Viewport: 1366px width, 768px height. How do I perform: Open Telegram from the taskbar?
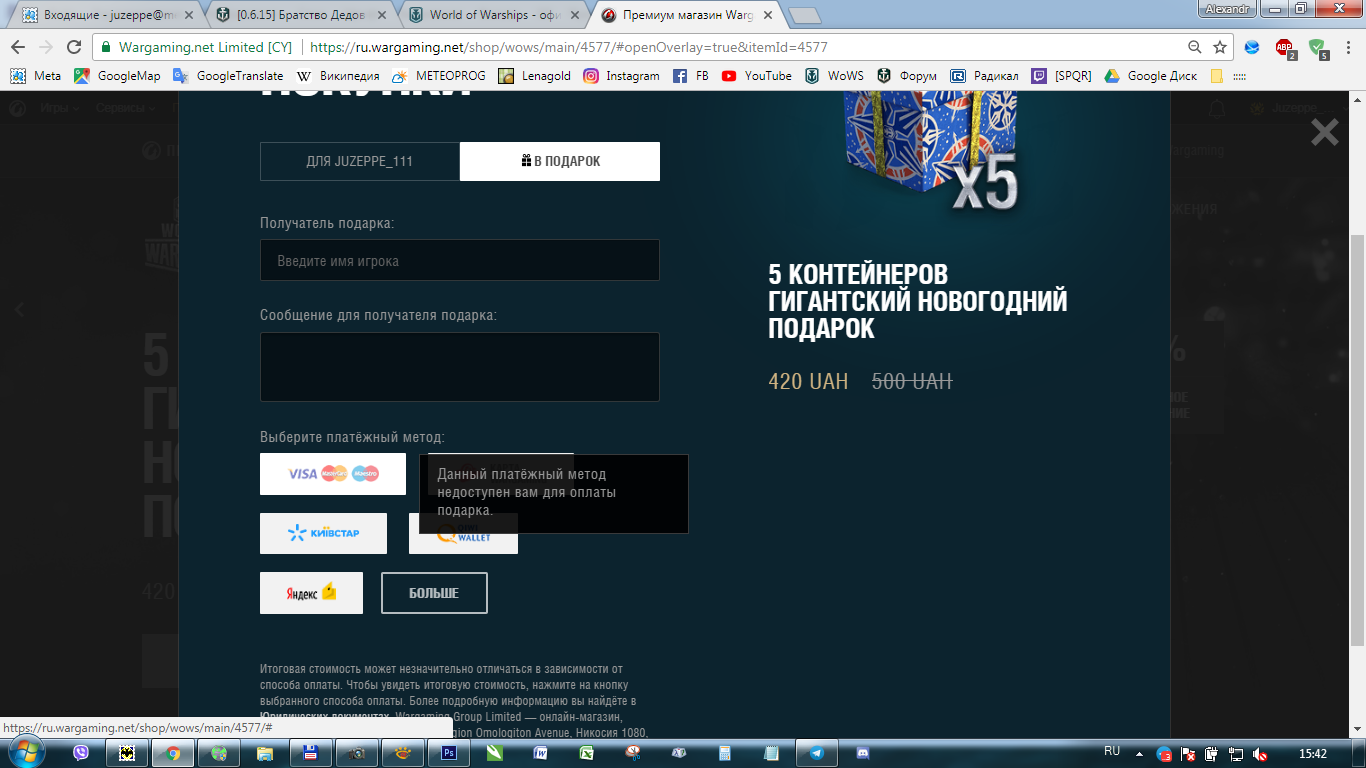[817, 753]
